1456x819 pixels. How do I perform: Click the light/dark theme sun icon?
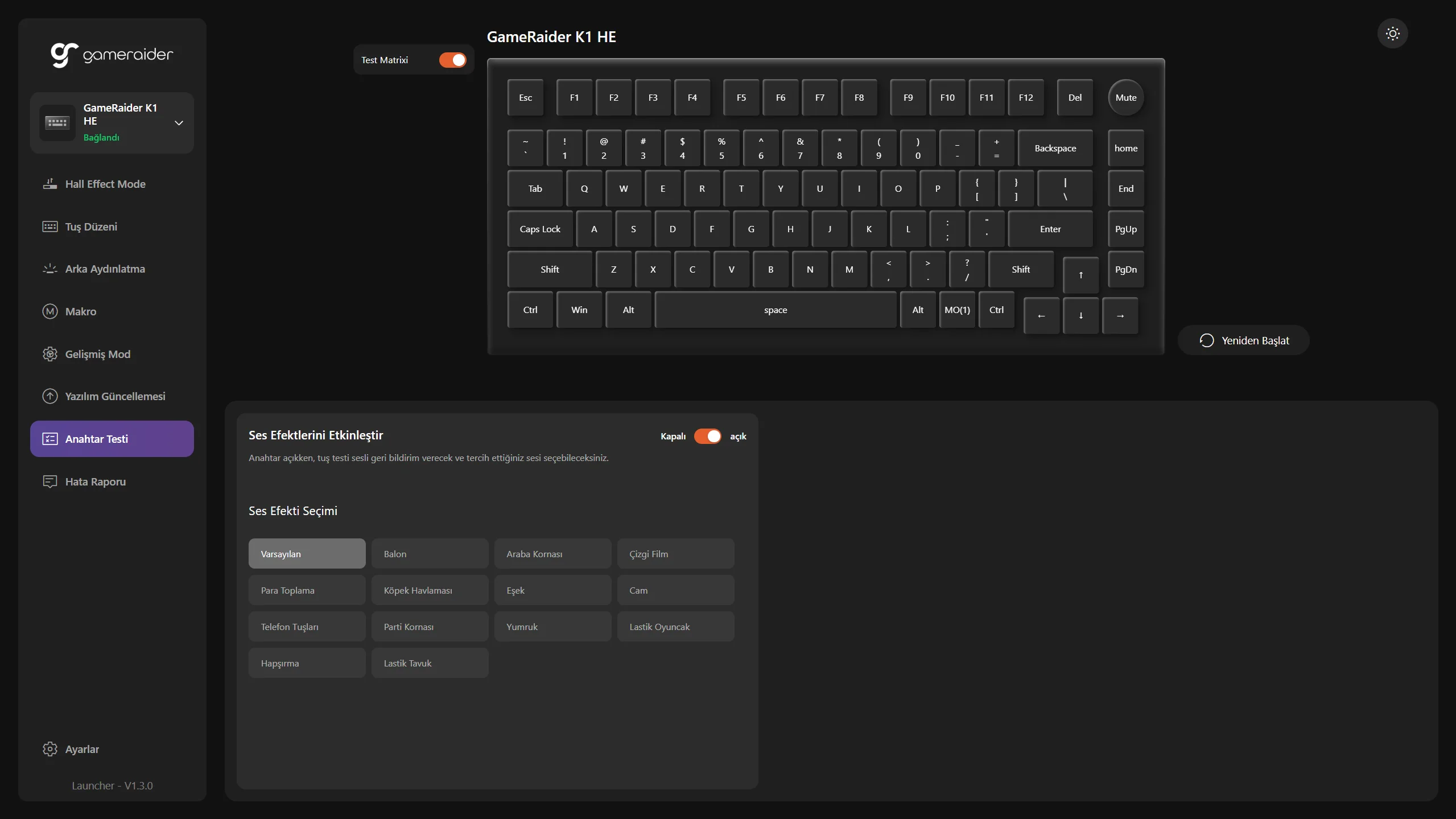pyautogui.click(x=1392, y=34)
